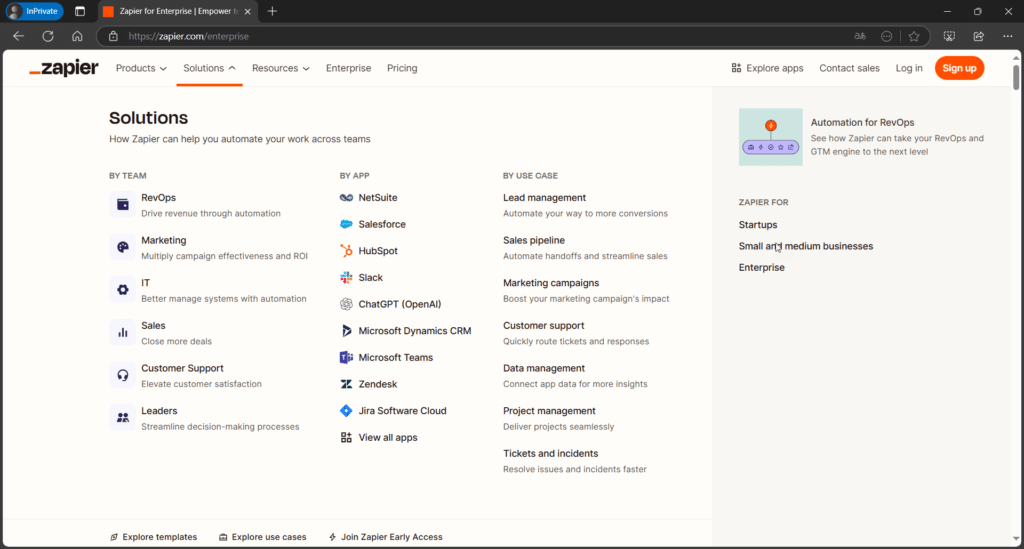
Task: Click the IT gear icon
Action: pos(122,290)
